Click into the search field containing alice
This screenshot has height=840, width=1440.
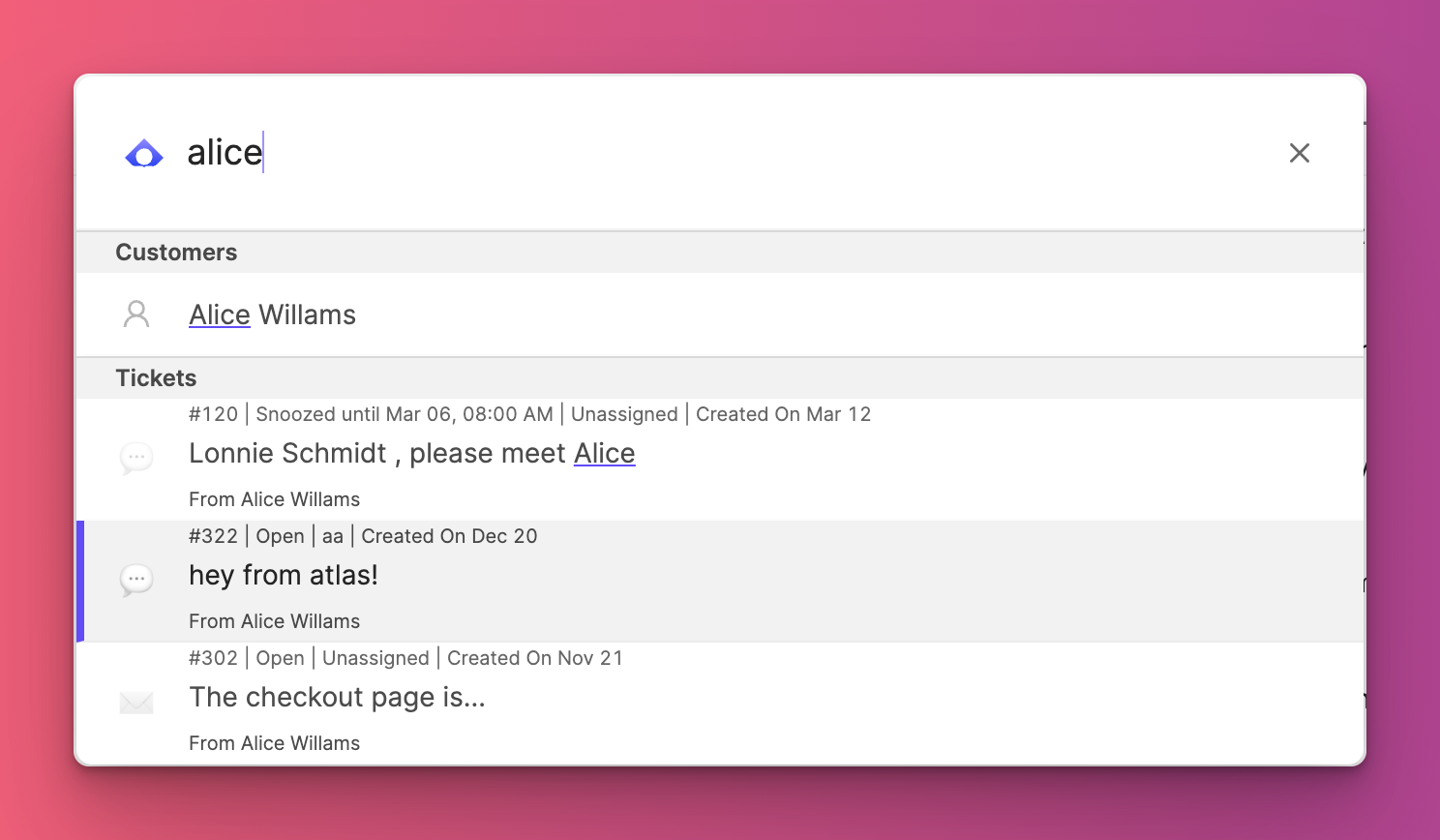click(716, 153)
